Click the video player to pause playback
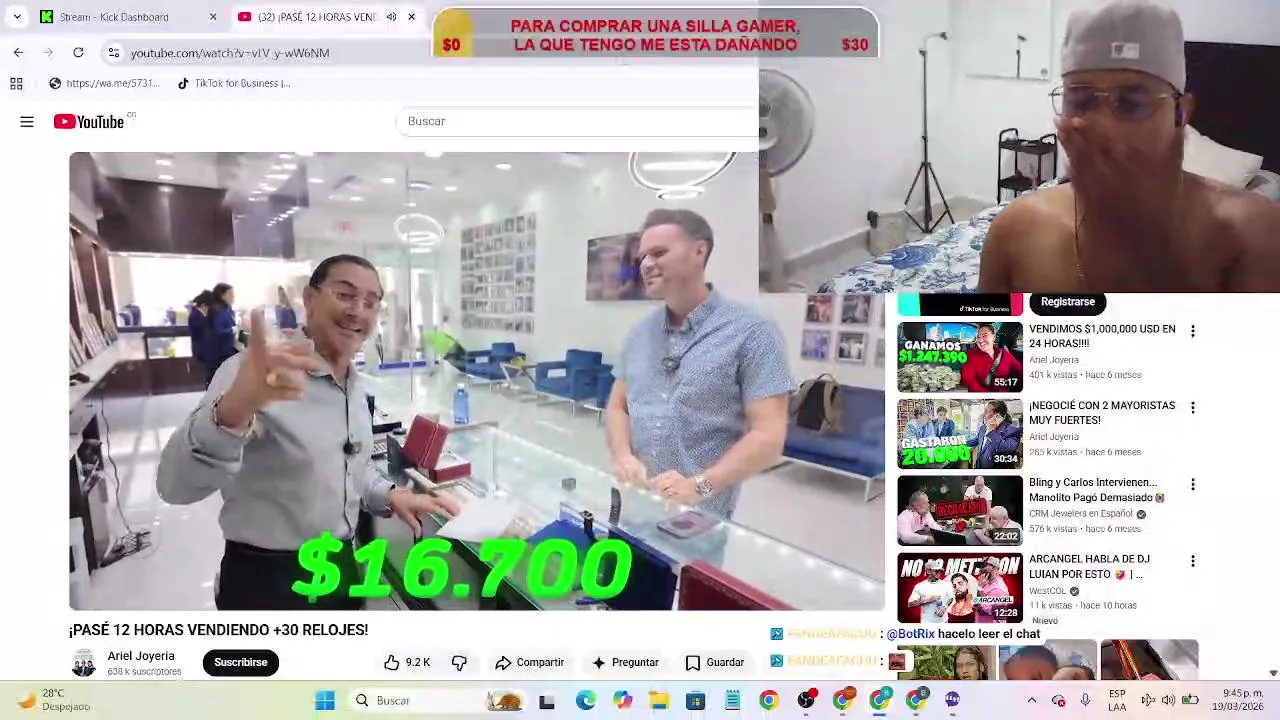1280x720 pixels. 476,381
